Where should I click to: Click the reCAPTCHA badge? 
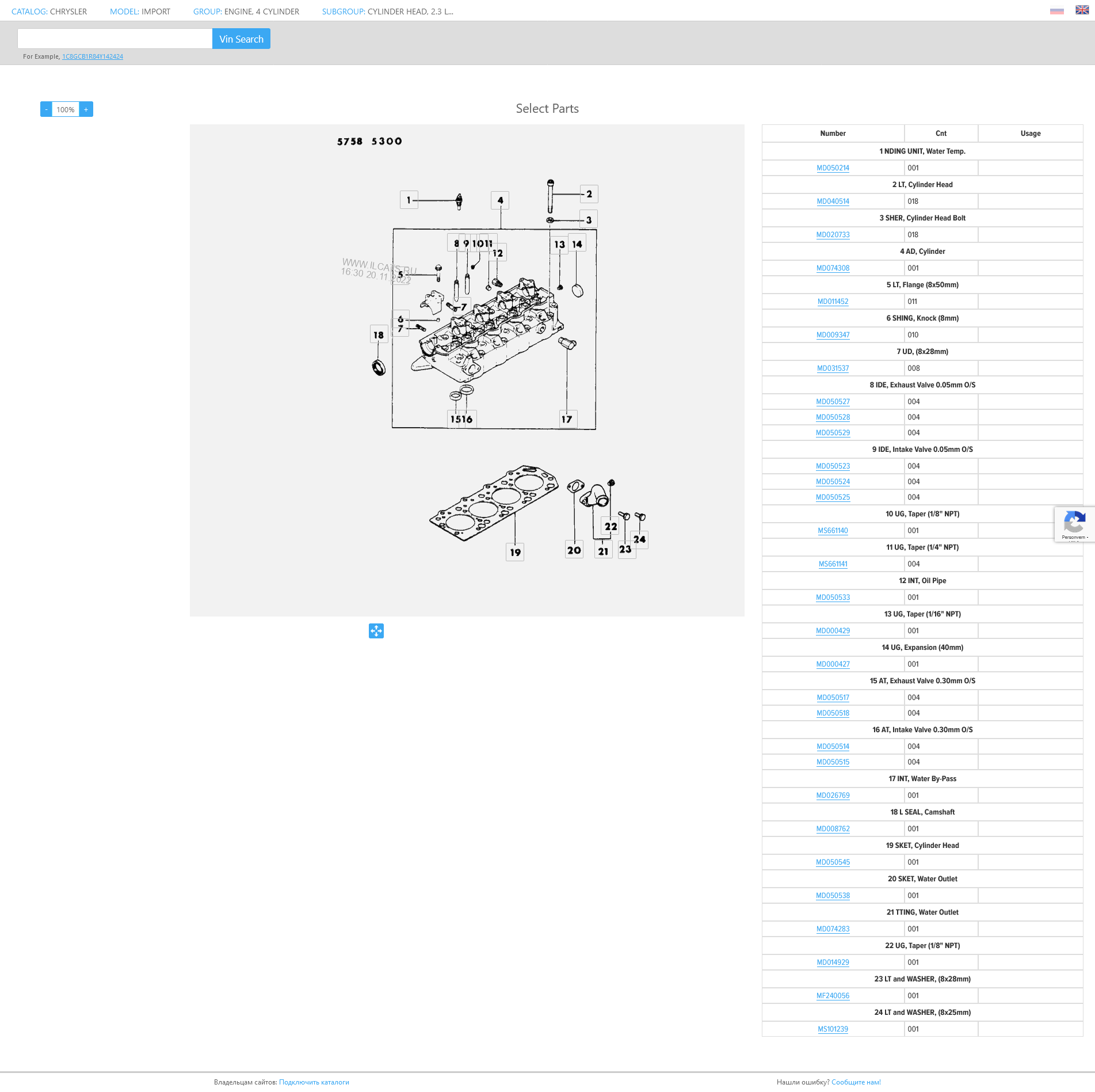(1074, 524)
